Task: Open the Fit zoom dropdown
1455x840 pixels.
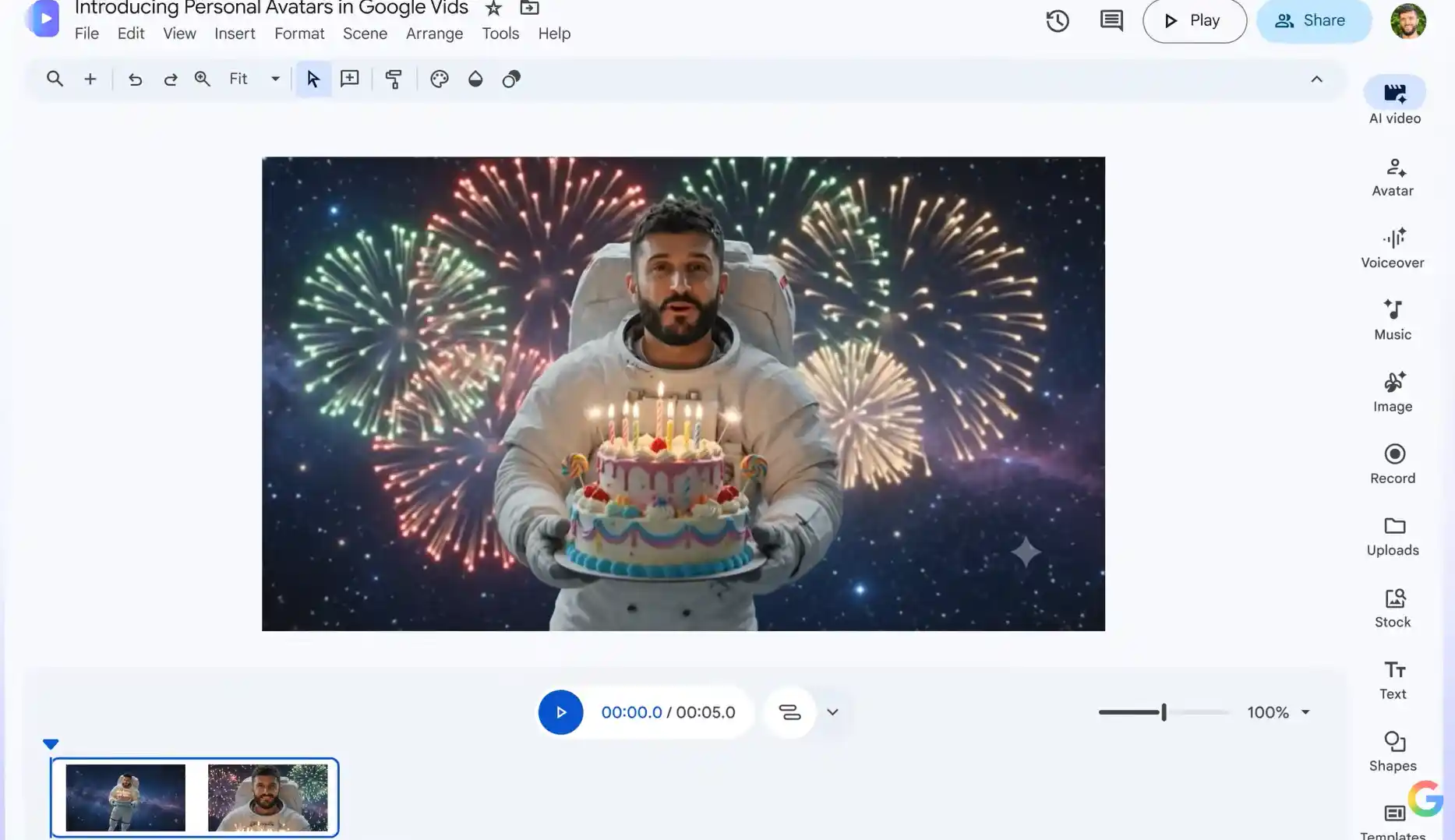Action: point(254,79)
